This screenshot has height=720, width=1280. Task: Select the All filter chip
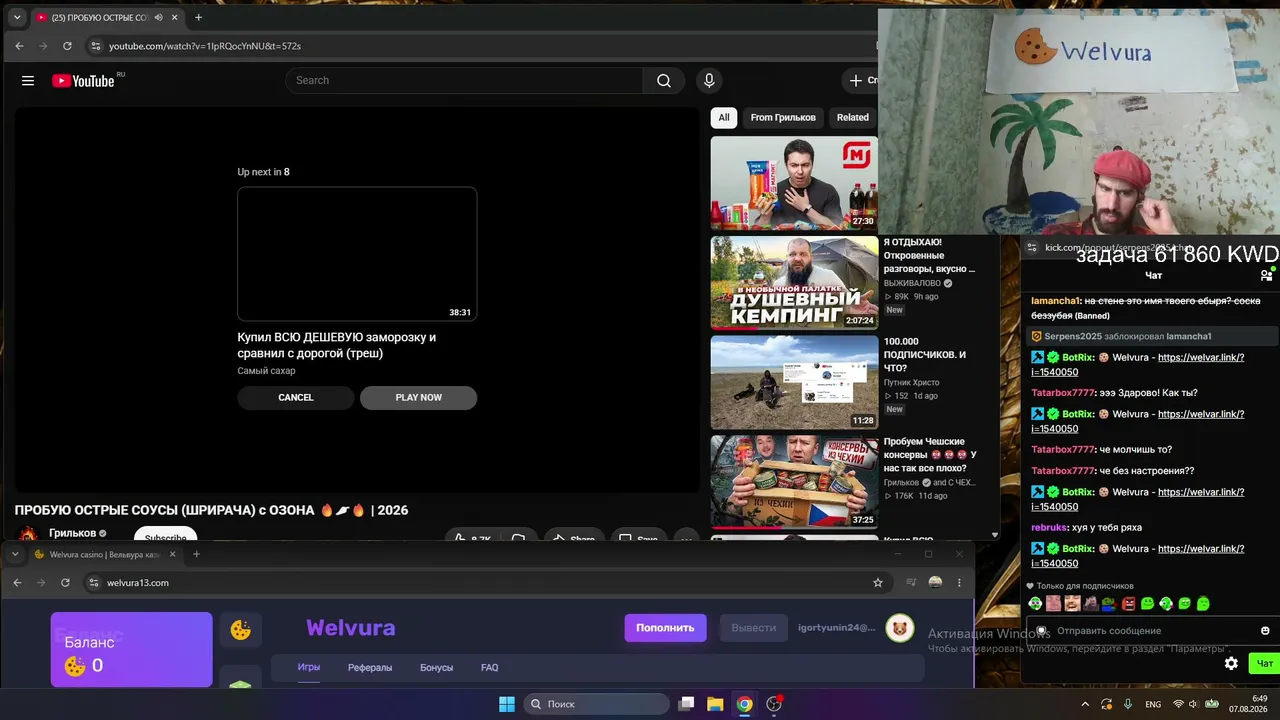[x=724, y=118]
